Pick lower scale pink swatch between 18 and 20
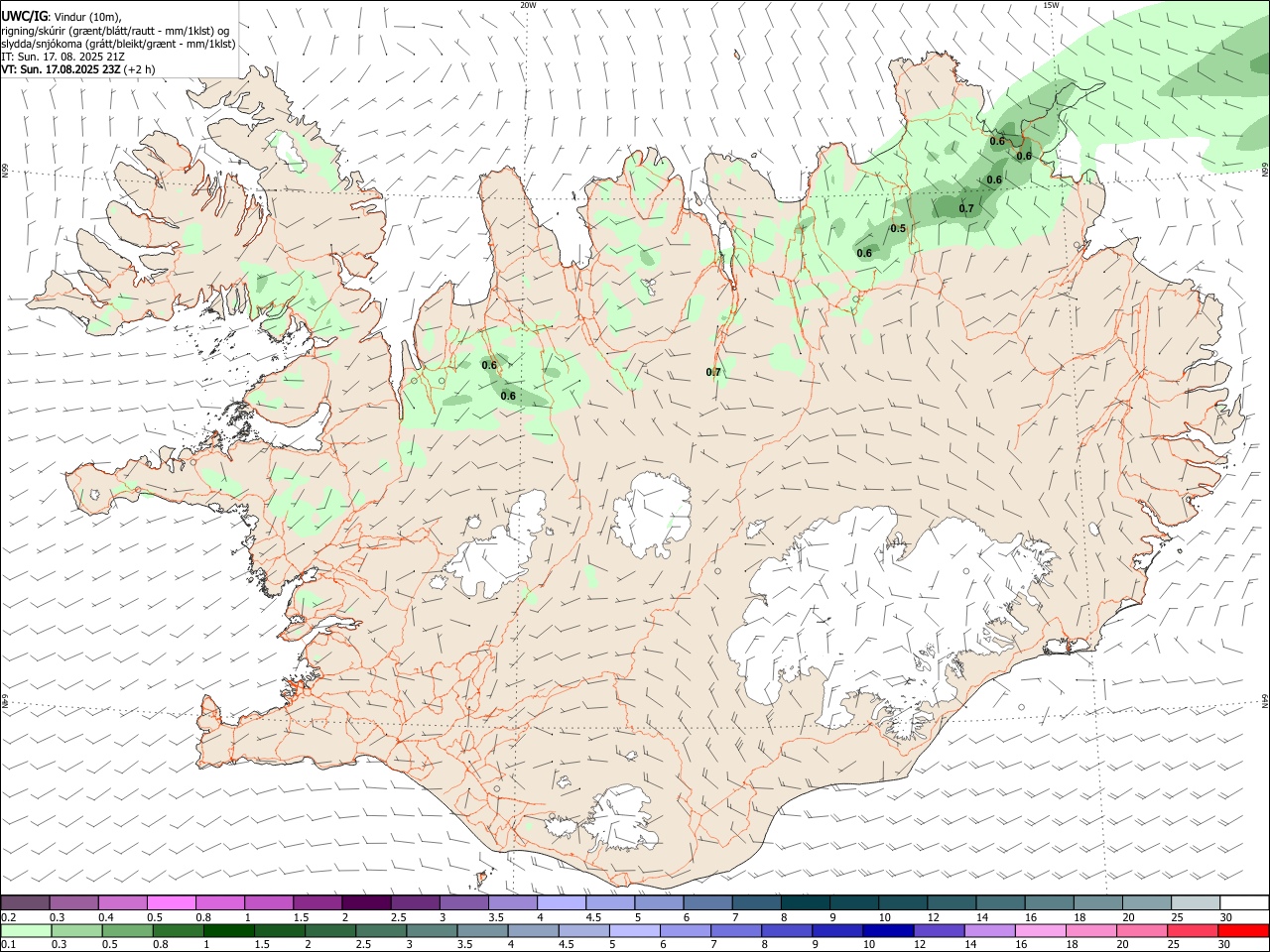This screenshot has height=952, width=1270. [x=1089, y=930]
